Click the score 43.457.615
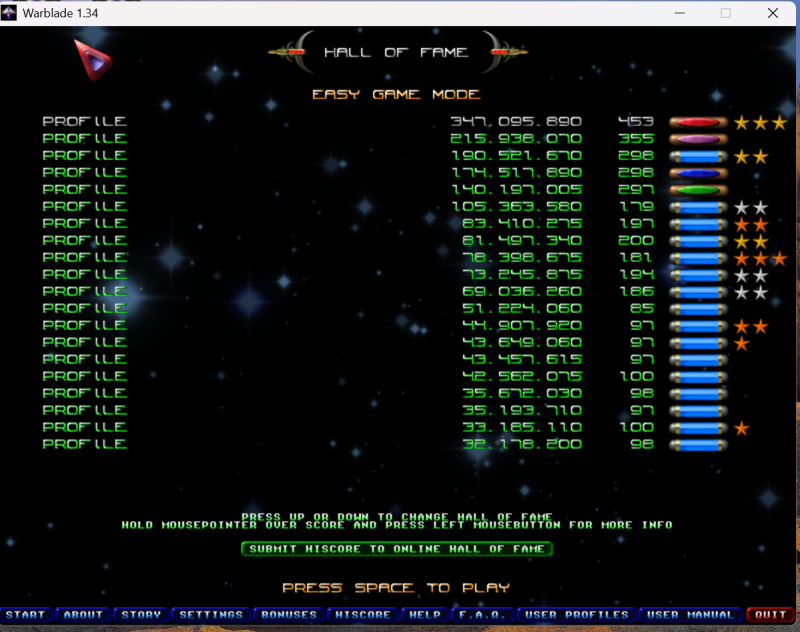Screen dimensions: 800x632 [x=522, y=359]
